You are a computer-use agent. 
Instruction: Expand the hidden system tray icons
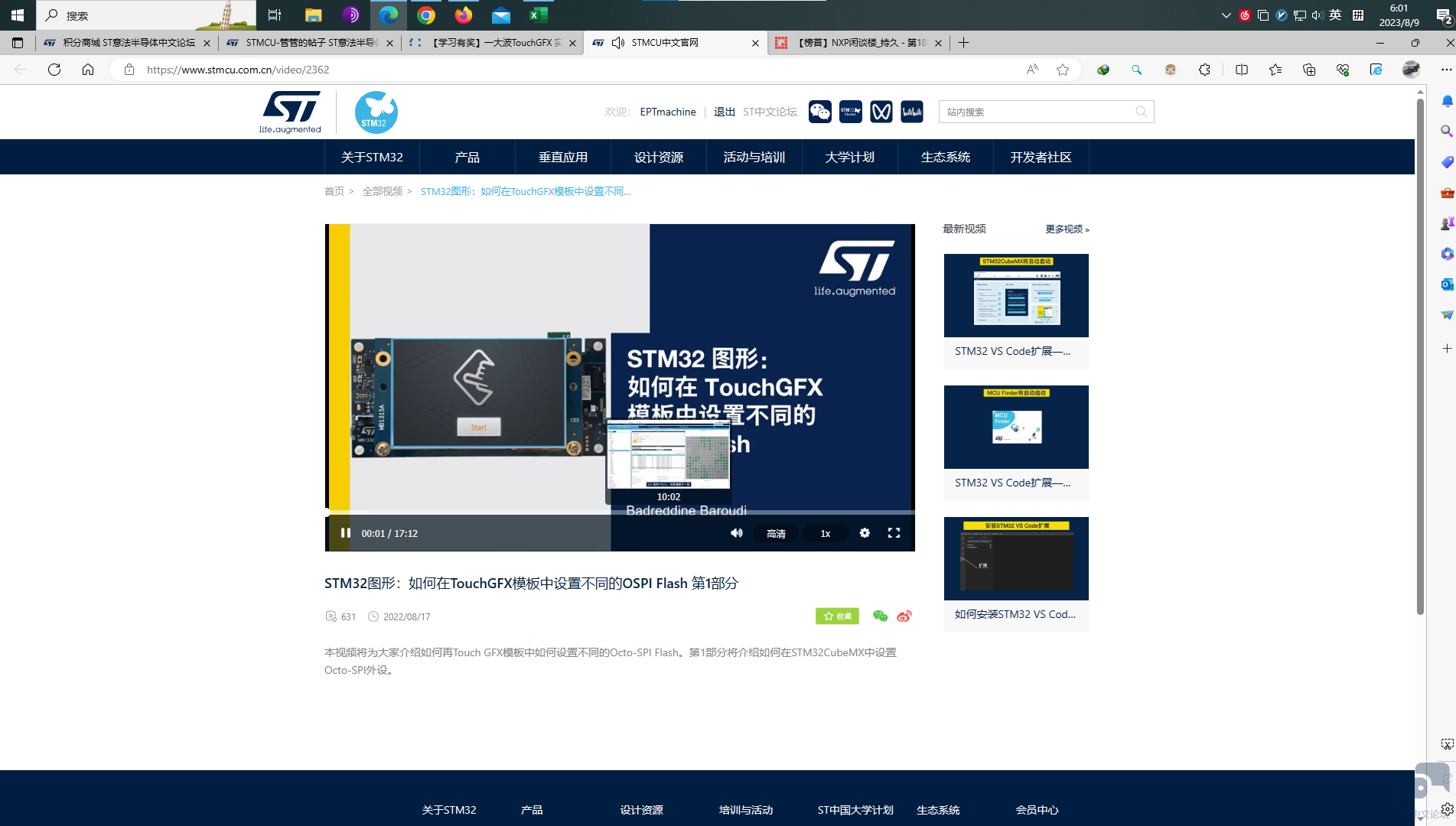pyautogui.click(x=1226, y=15)
